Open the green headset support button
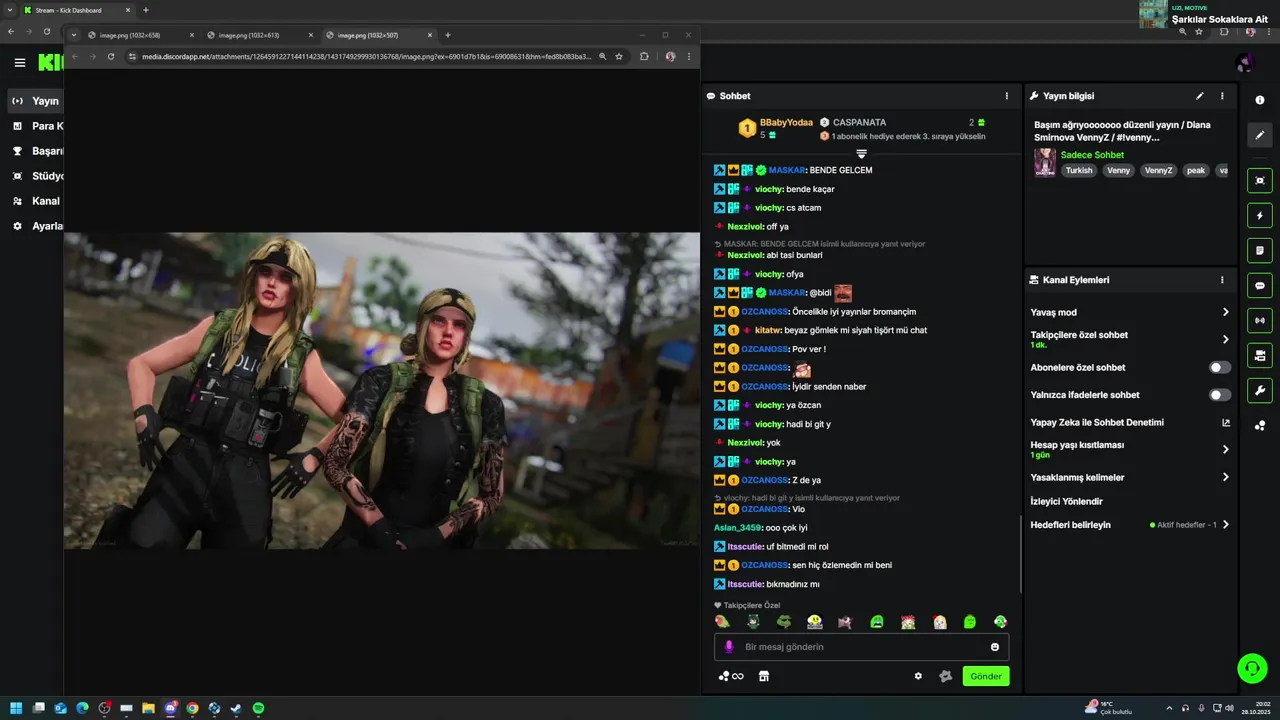 pos(1252,667)
